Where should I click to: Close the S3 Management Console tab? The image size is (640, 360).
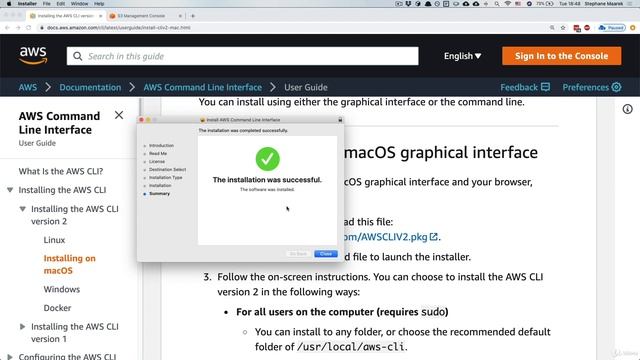(x=180, y=16)
